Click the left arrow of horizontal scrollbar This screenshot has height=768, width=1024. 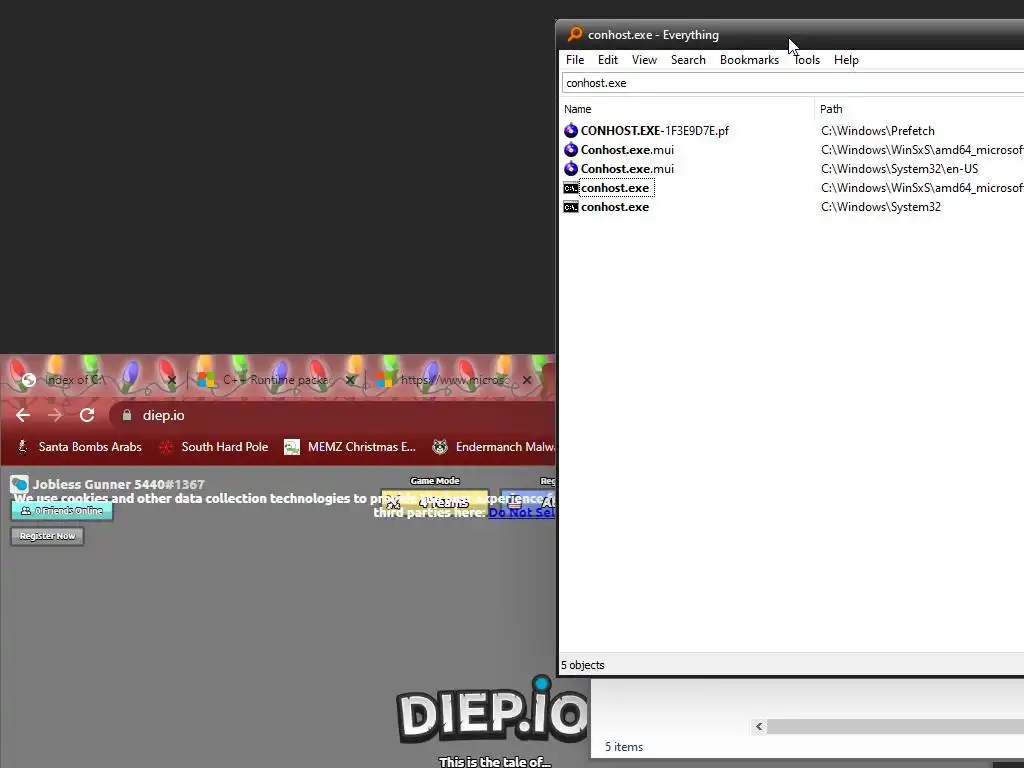[x=759, y=726]
